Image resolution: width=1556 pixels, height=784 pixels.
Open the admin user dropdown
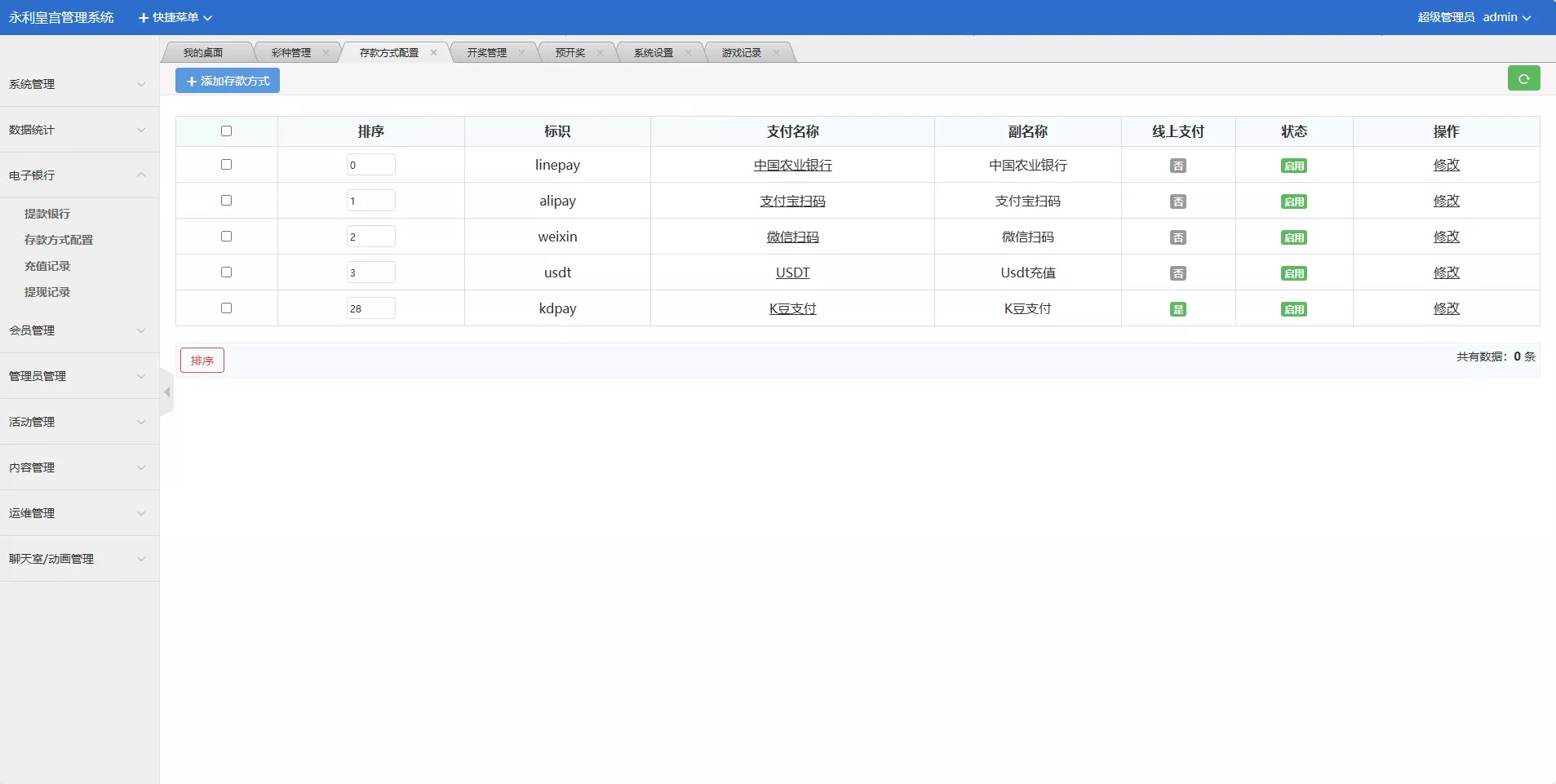click(x=1506, y=17)
